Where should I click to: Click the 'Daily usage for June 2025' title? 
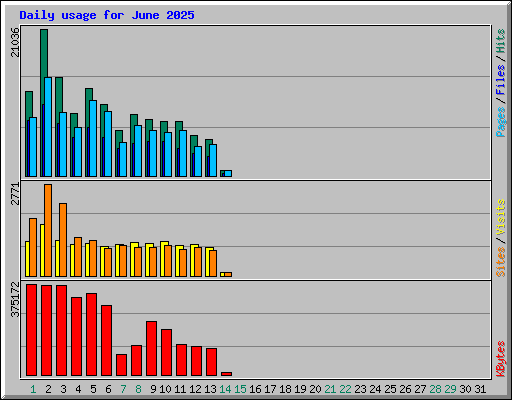click(107, 15)
